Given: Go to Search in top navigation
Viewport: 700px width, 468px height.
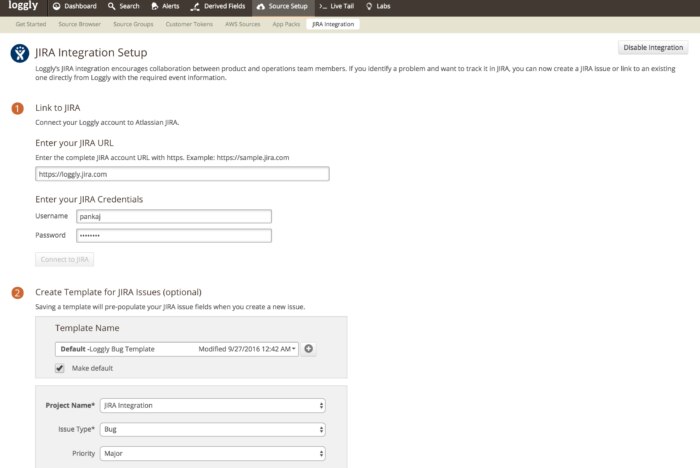Looking at the screenshot, I should click(x=124, y=6).
